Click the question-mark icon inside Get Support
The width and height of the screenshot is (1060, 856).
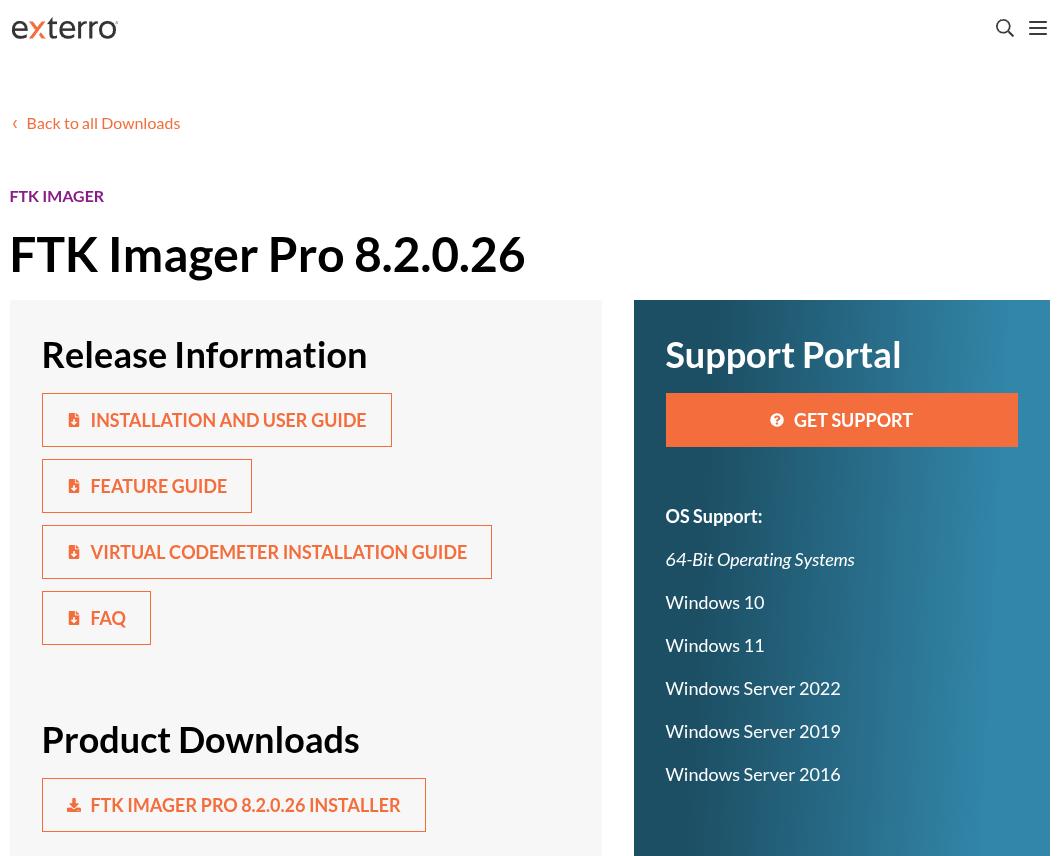[x=777, y=420]
